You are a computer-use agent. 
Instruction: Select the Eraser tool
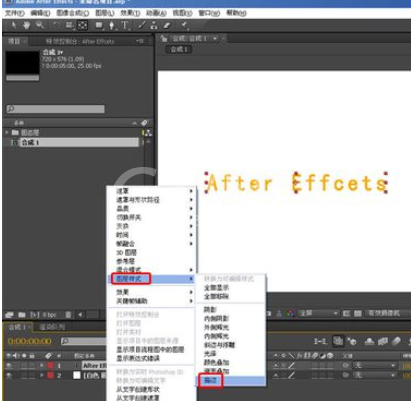point(167,25)
